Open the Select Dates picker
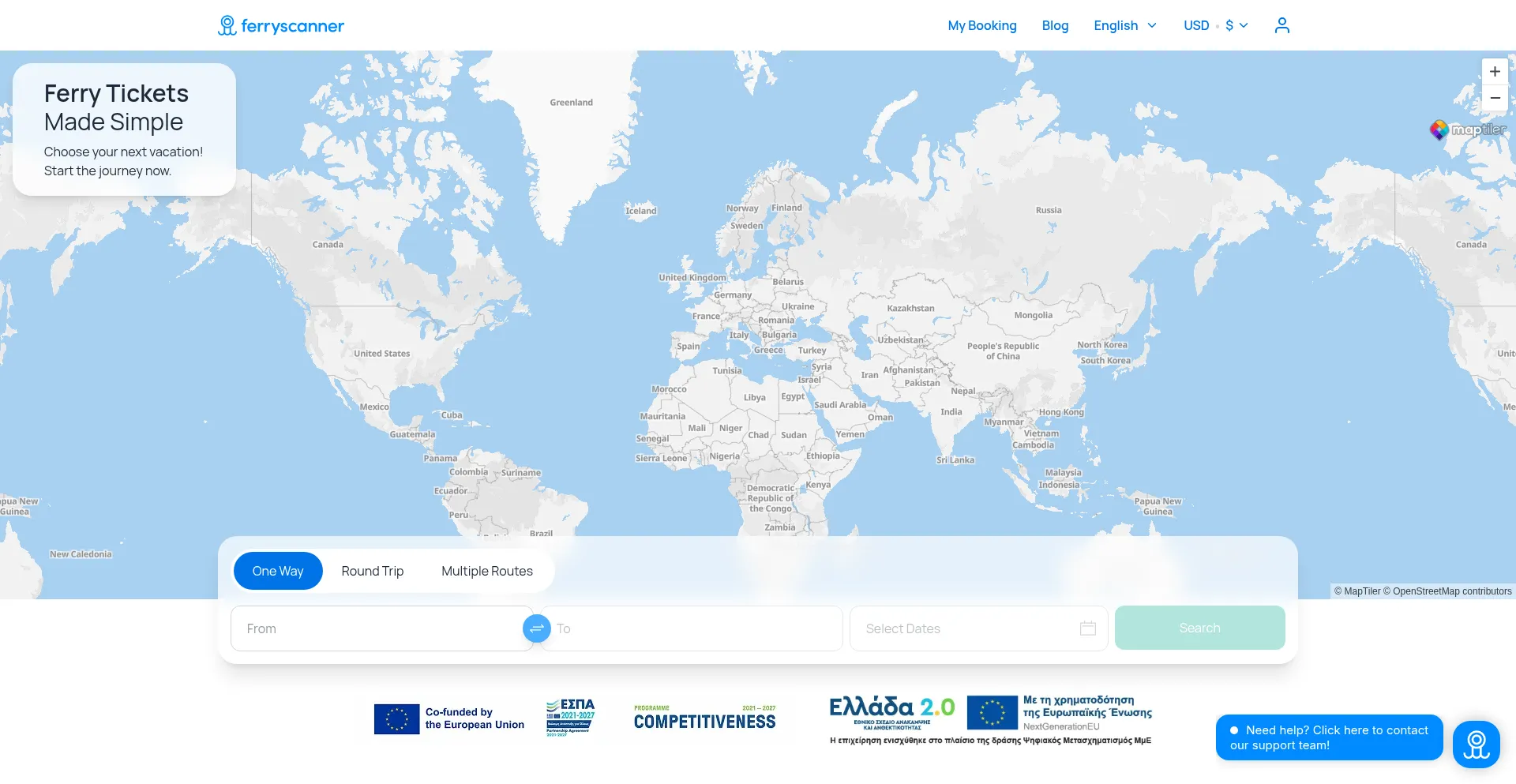 [x=971, y=628]
